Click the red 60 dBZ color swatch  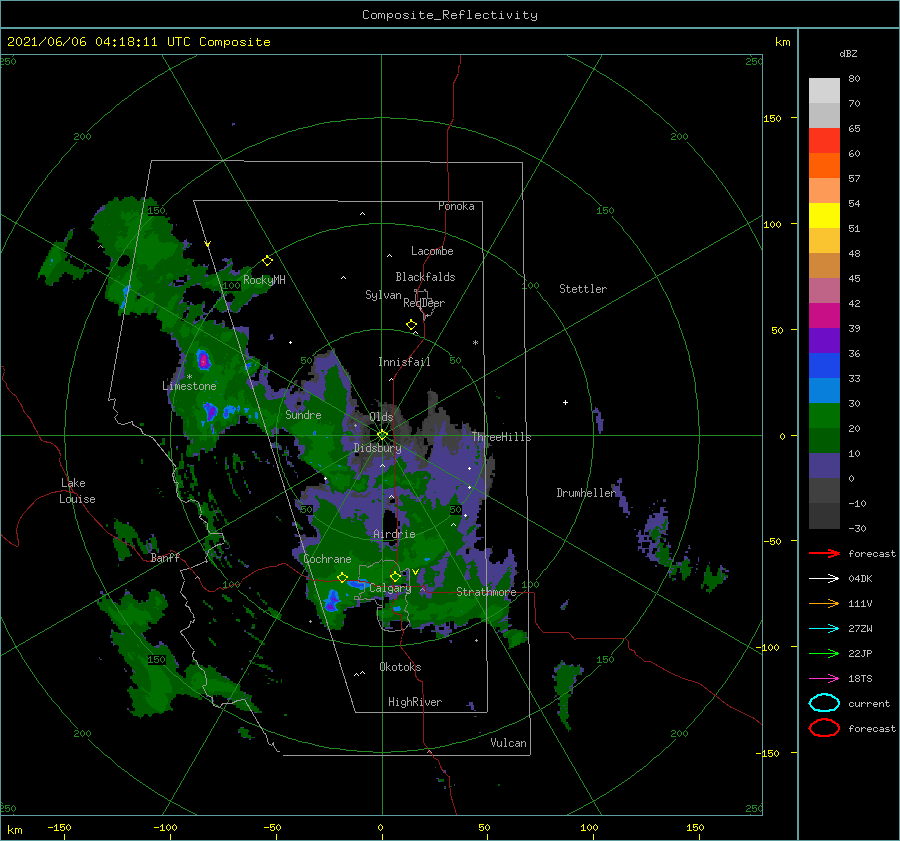point(824,141)
